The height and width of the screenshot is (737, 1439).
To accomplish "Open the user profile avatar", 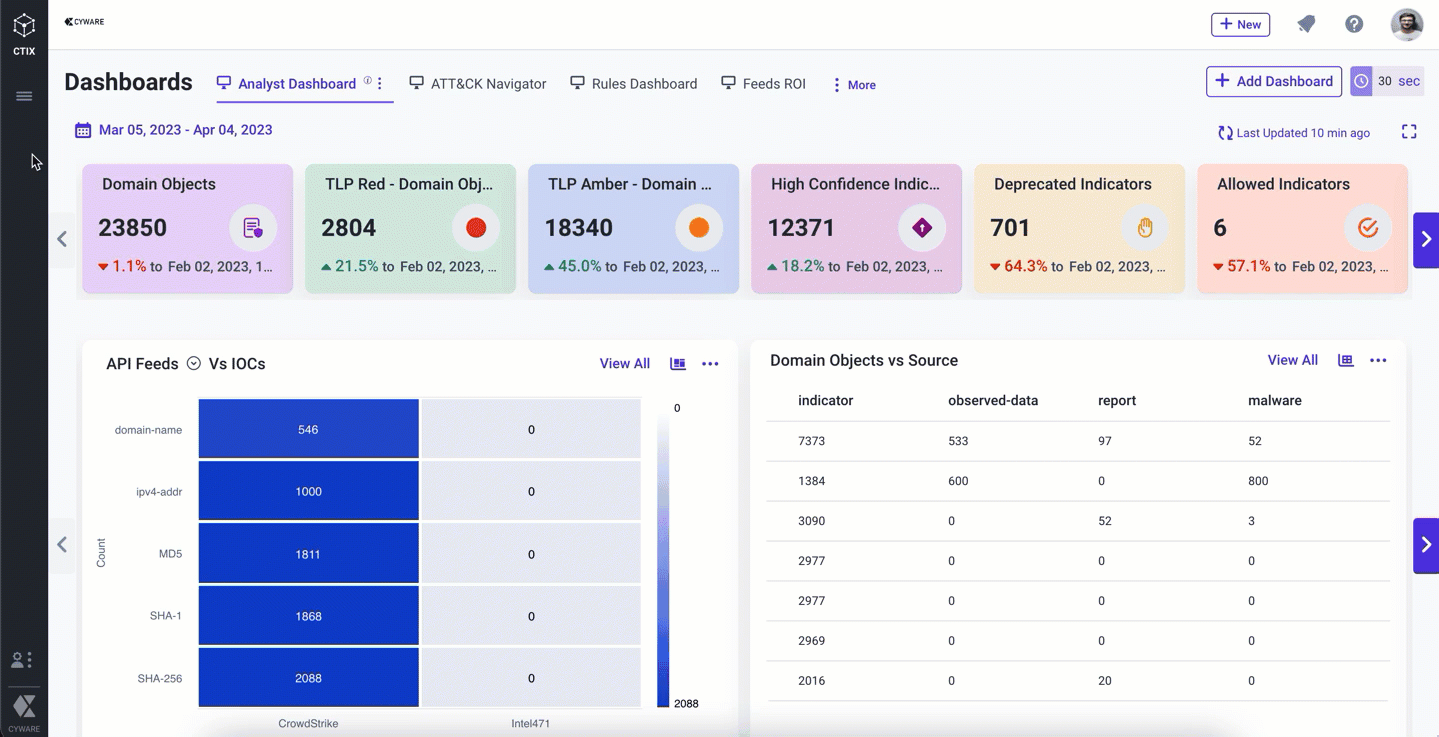I will (1407, 25).
